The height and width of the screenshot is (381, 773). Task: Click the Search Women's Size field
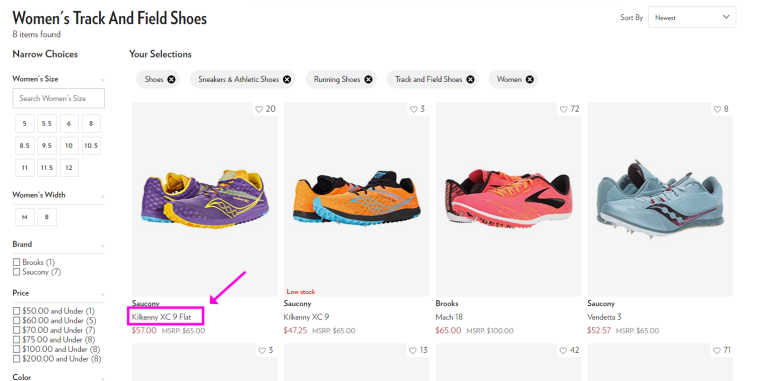[59, 98]
